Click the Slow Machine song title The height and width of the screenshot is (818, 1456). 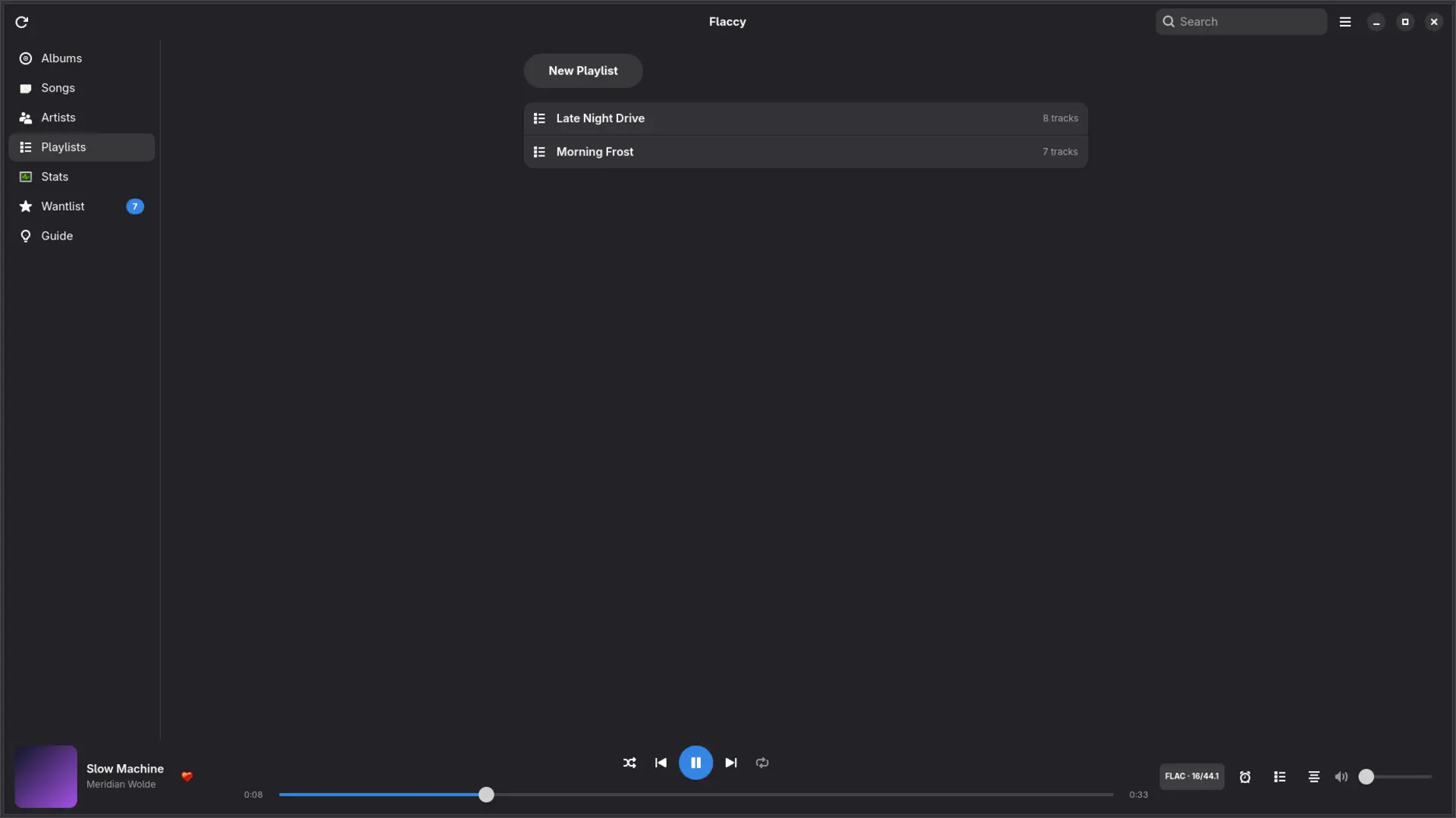coord(125,769)
